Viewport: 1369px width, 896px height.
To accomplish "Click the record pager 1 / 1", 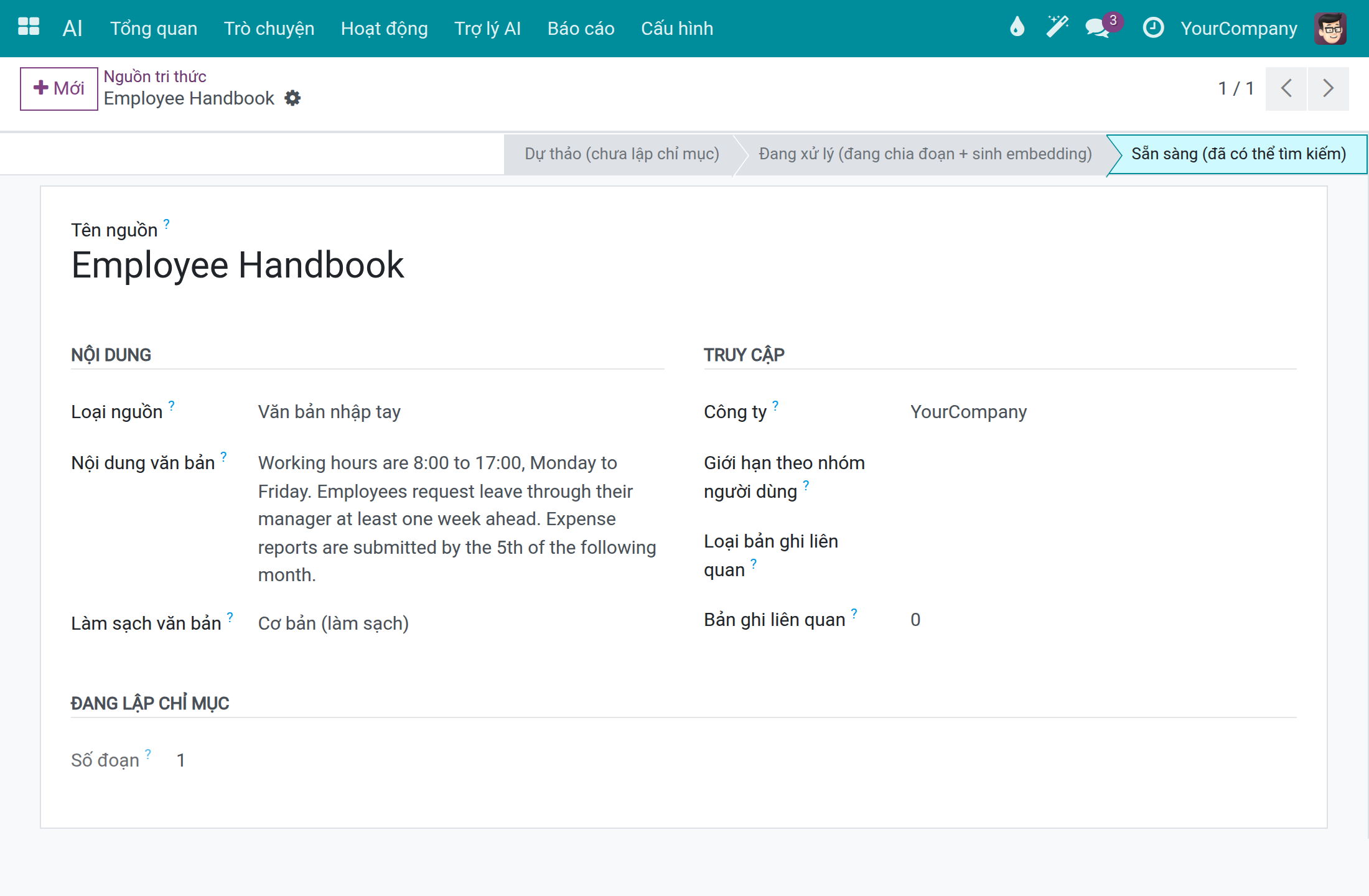I will coord(1235,88).
